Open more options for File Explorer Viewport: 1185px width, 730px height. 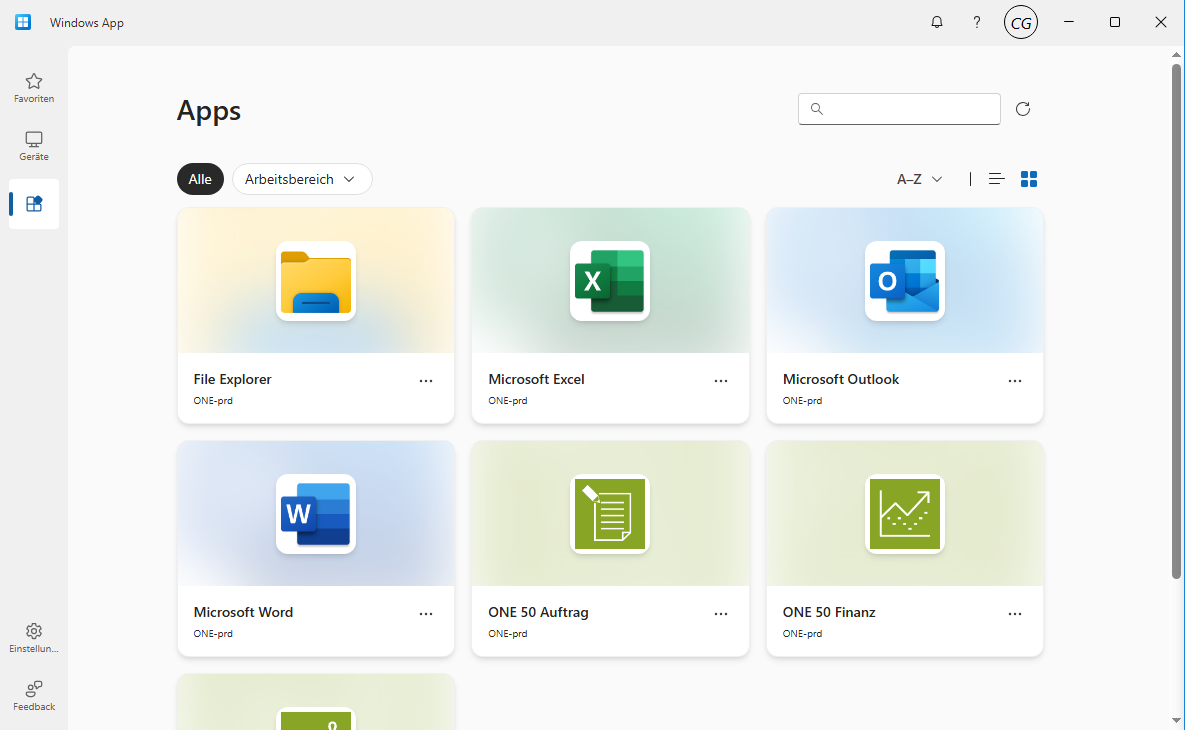(426, 381)
